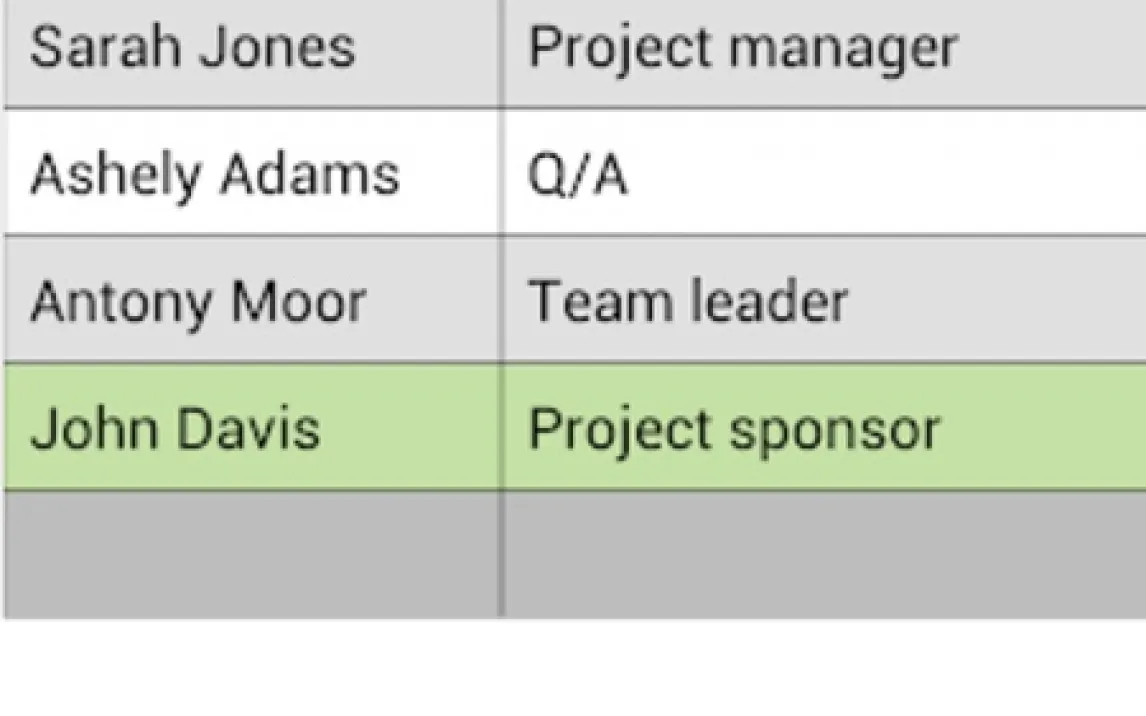The height and width of the screenshot is (716, 1146).
Task: Select the Ashely Adams name cell
Action: (250, 174)
